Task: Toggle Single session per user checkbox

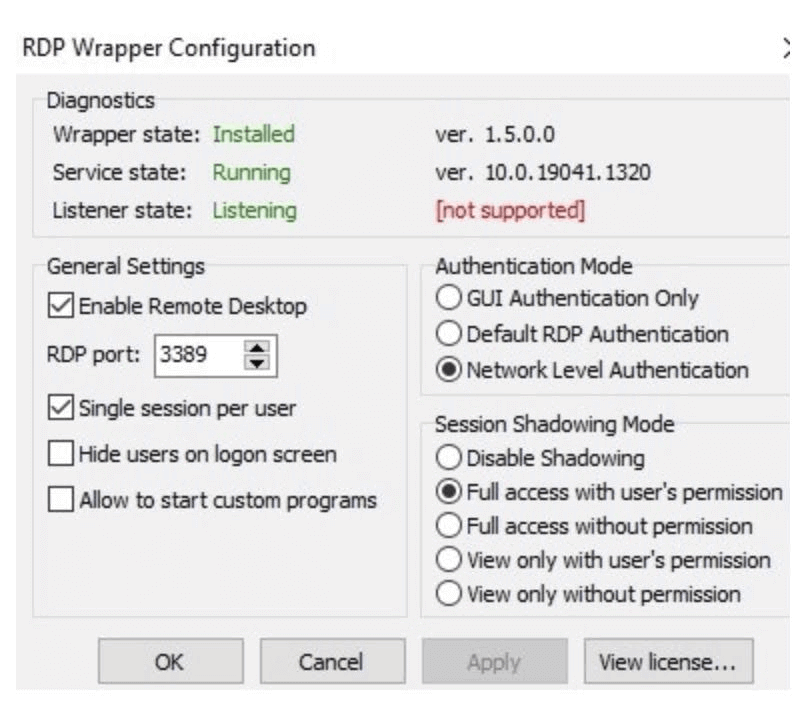Action: [x=61, y=407]
